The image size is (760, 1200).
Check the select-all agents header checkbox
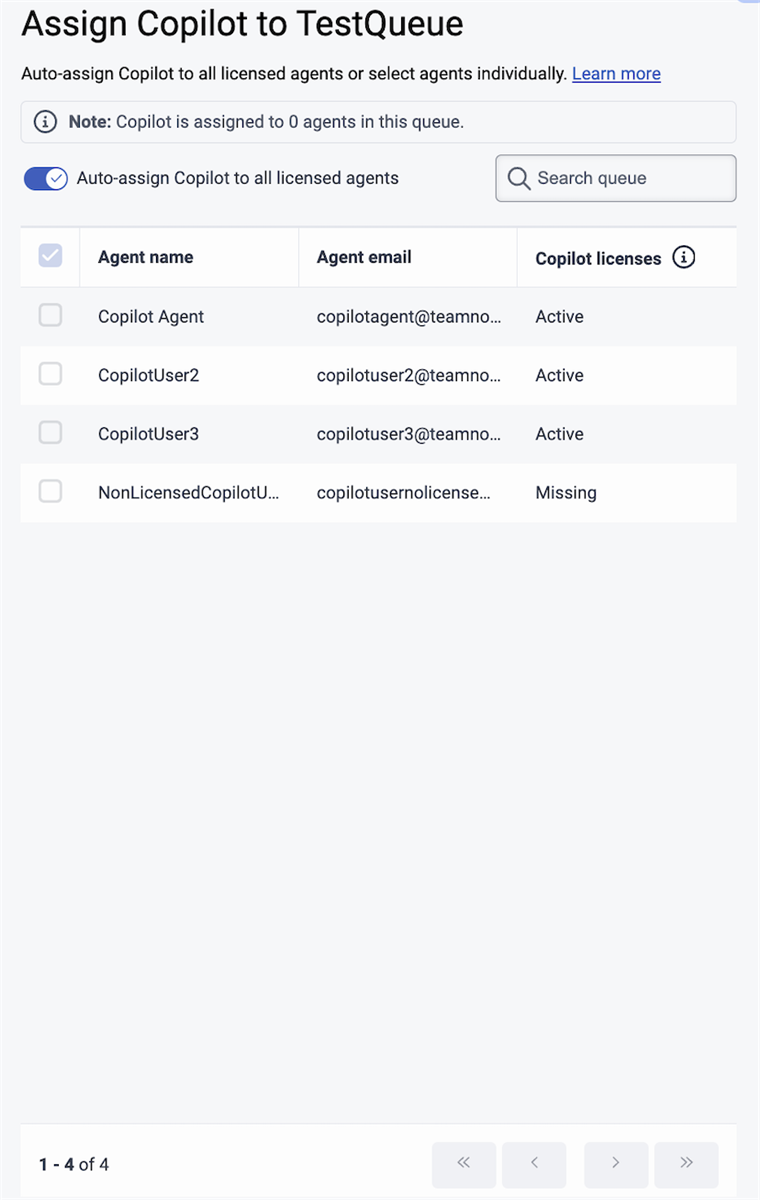(x=50, y=257)
